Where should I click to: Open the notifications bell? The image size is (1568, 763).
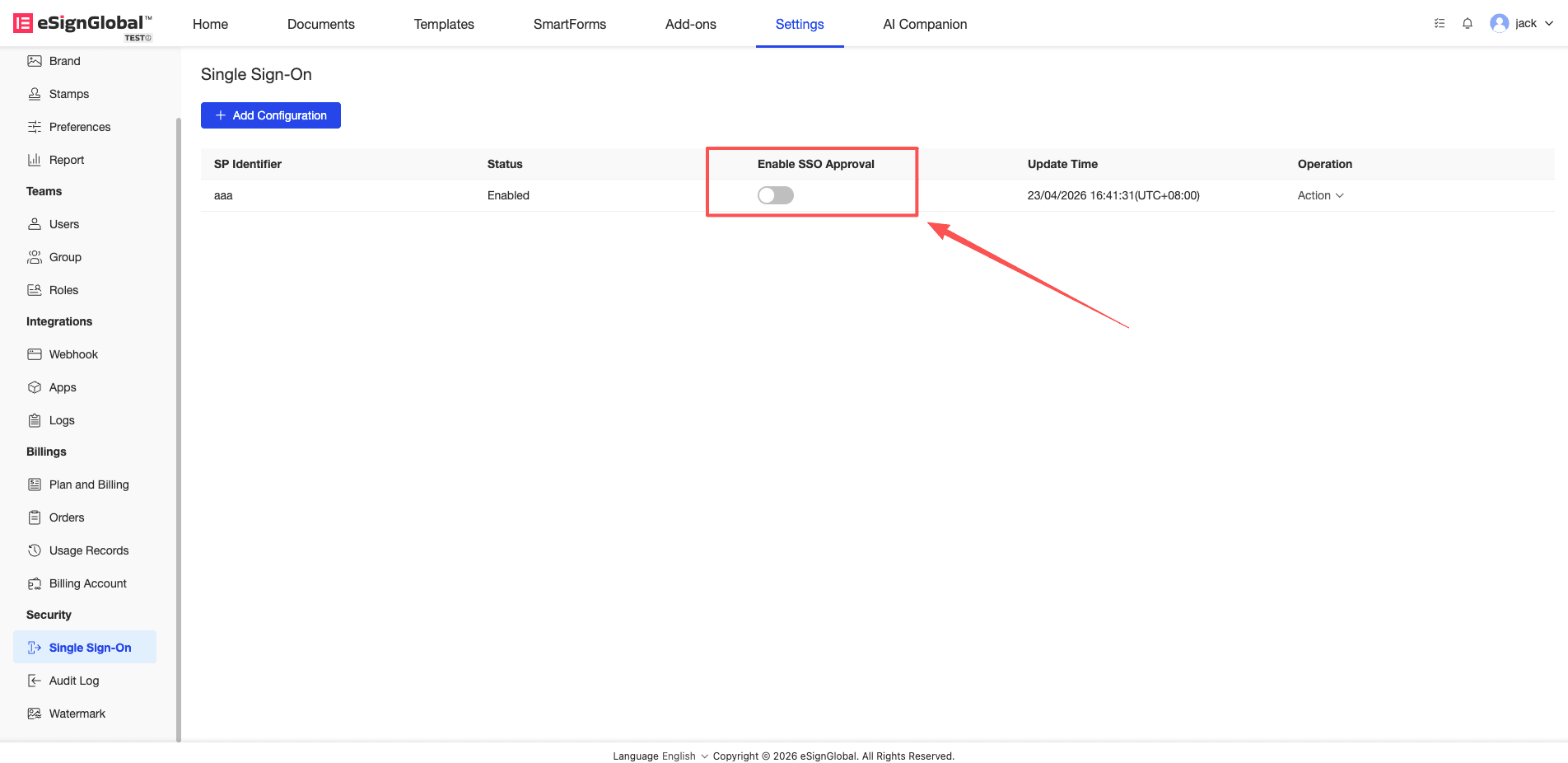click(1468, 24)
